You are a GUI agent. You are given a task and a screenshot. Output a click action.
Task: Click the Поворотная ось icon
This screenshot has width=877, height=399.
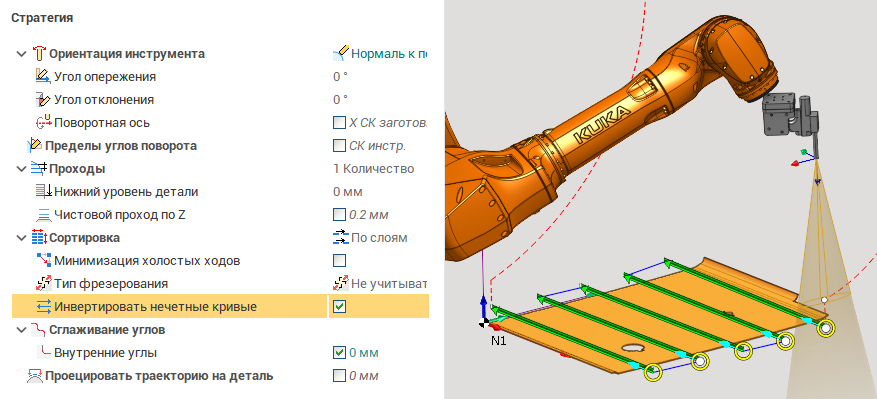coord(43,123)
